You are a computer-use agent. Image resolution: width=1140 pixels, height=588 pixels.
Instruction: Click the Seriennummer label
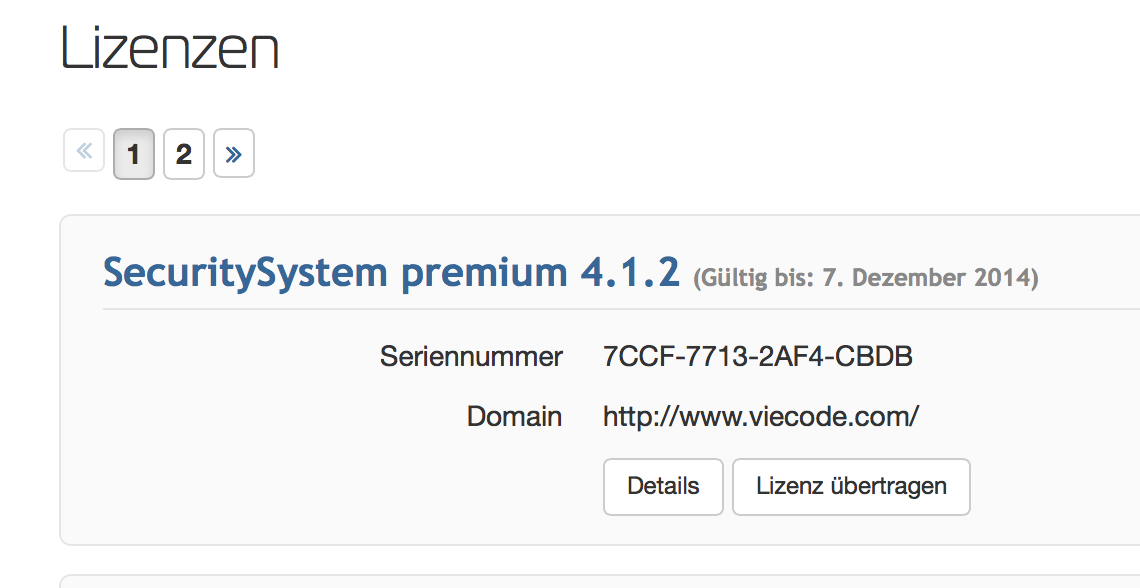tap(471, 356)
